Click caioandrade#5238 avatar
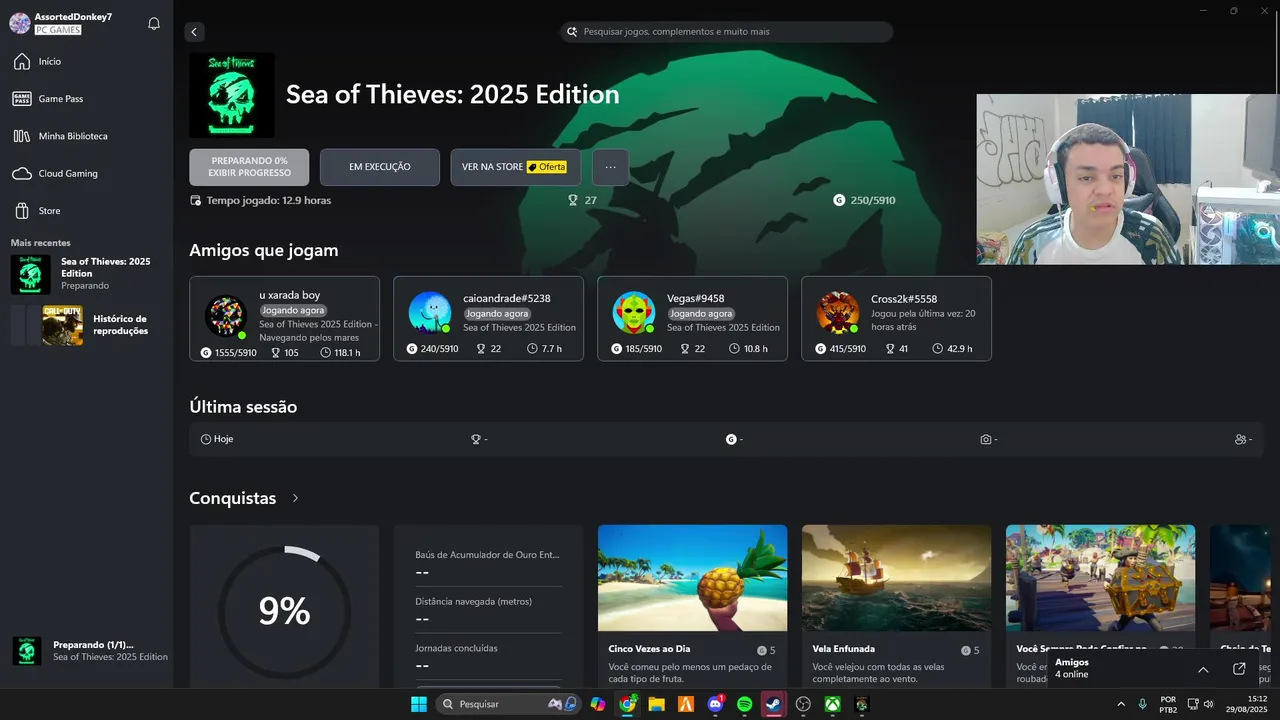This screenshot has height=720, width=1280. (x=430, y=313)
